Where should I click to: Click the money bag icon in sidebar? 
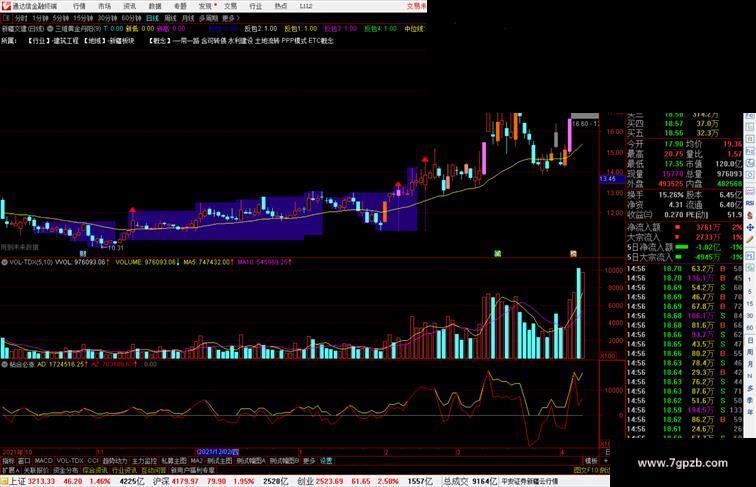coord(750,215)
